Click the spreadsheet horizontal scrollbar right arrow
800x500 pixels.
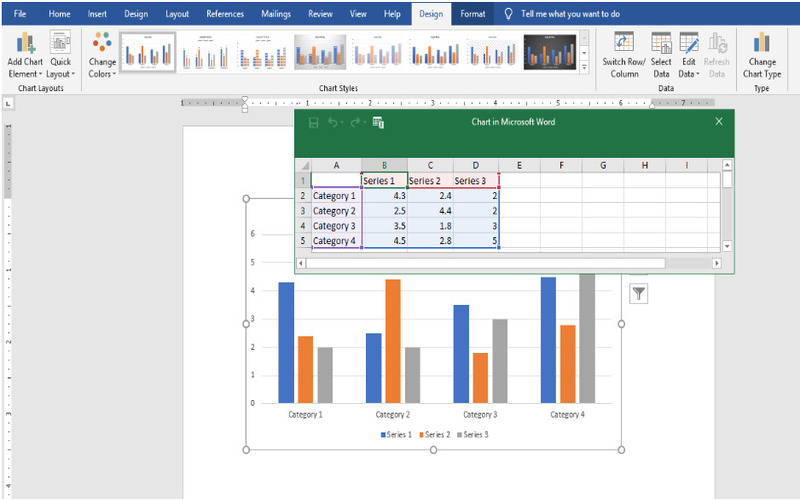tap(716, 263)
